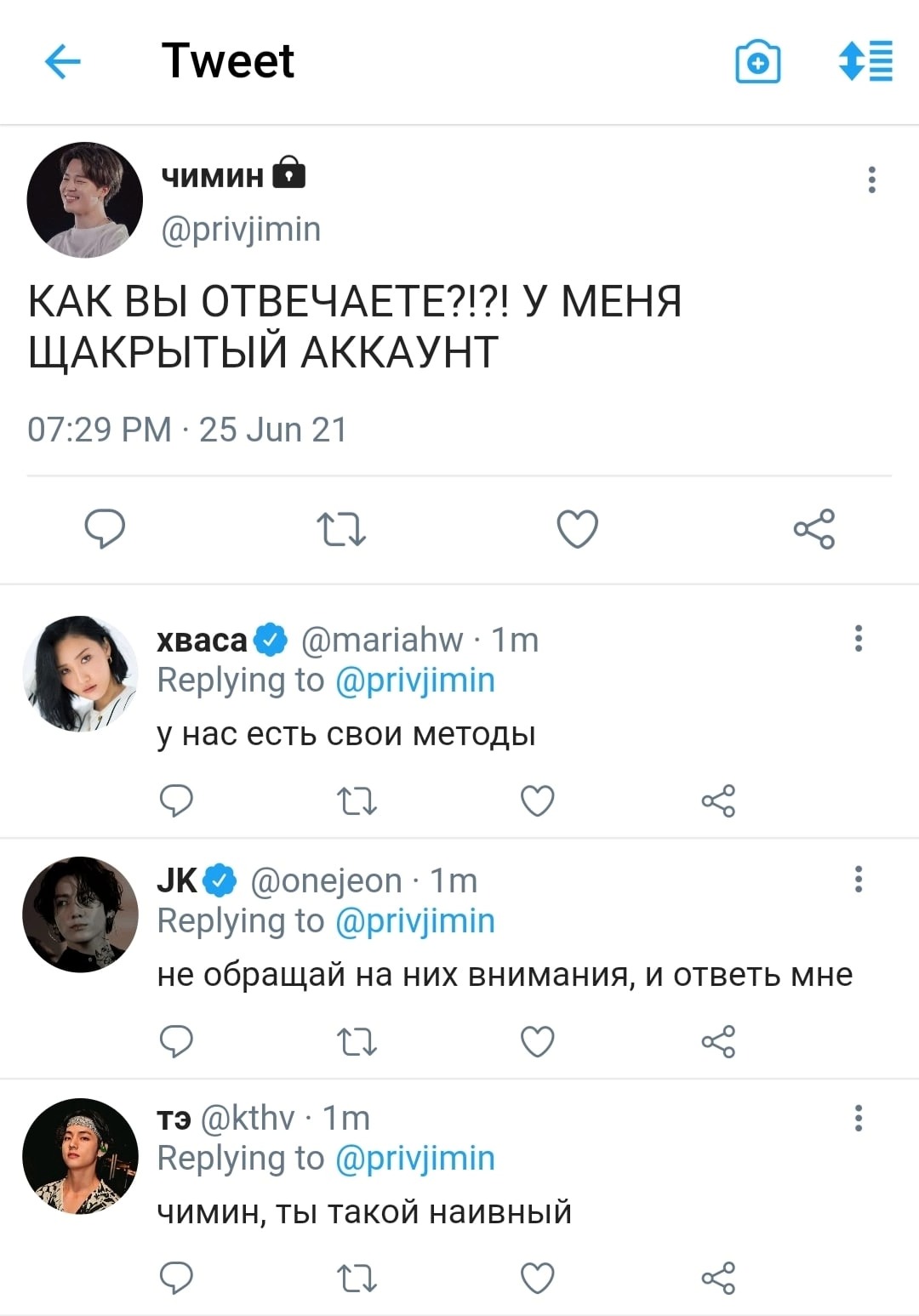Go back using the blue arrow
This screenshot has height=1316, width=919.
coord(62,62)
